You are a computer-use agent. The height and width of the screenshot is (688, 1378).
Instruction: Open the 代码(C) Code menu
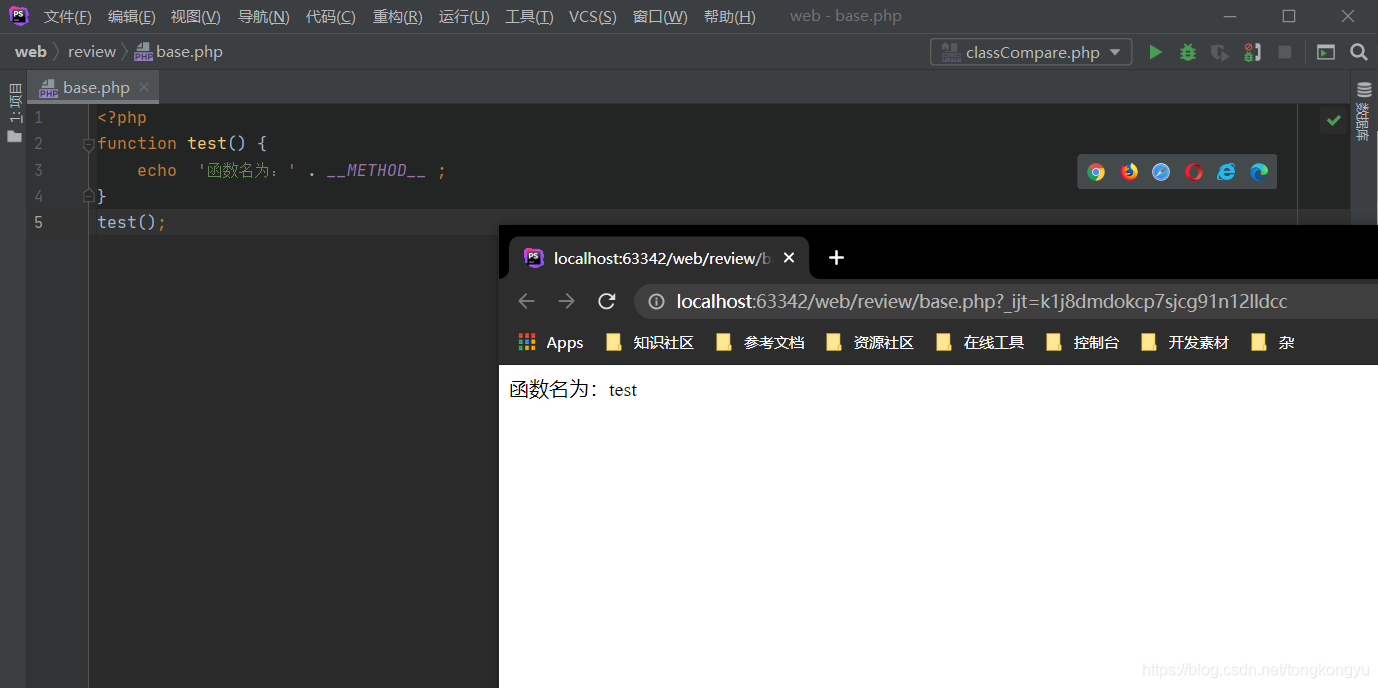click(331, 16)
